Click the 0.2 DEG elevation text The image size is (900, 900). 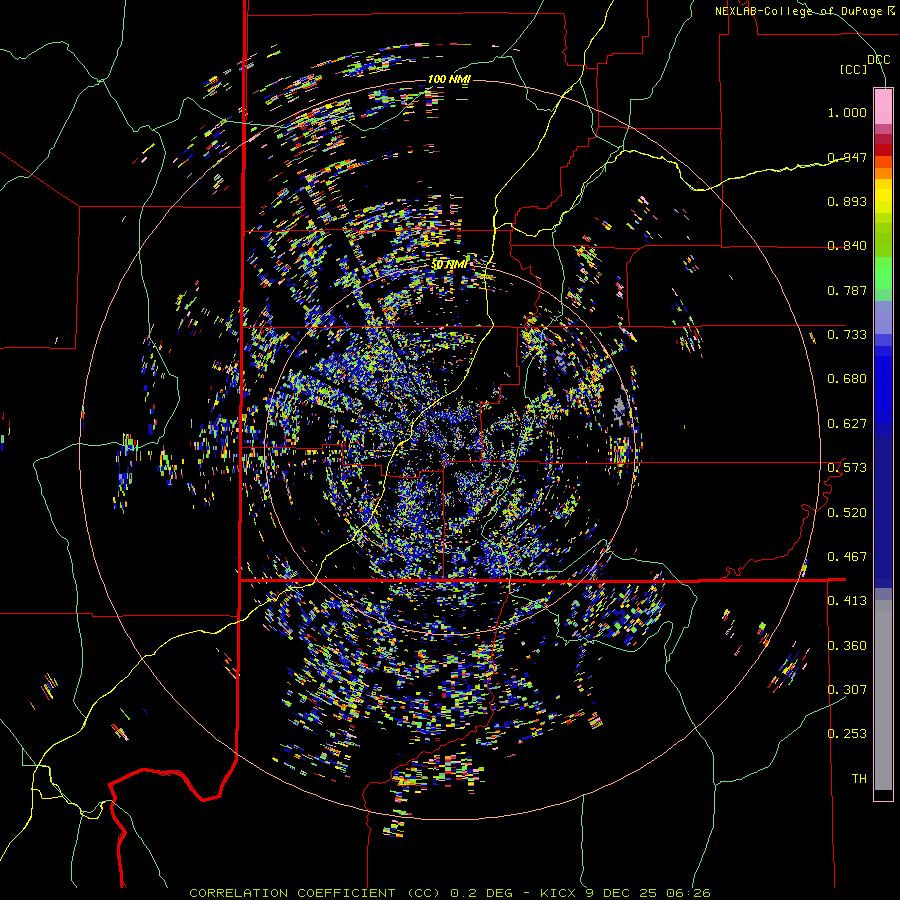click(480, 893)
